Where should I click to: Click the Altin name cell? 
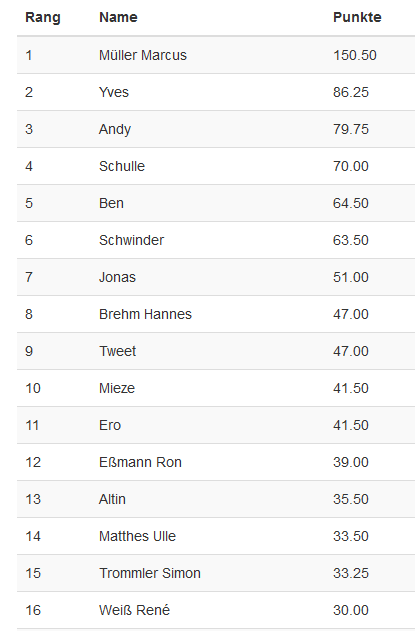[x=112, y=499]
